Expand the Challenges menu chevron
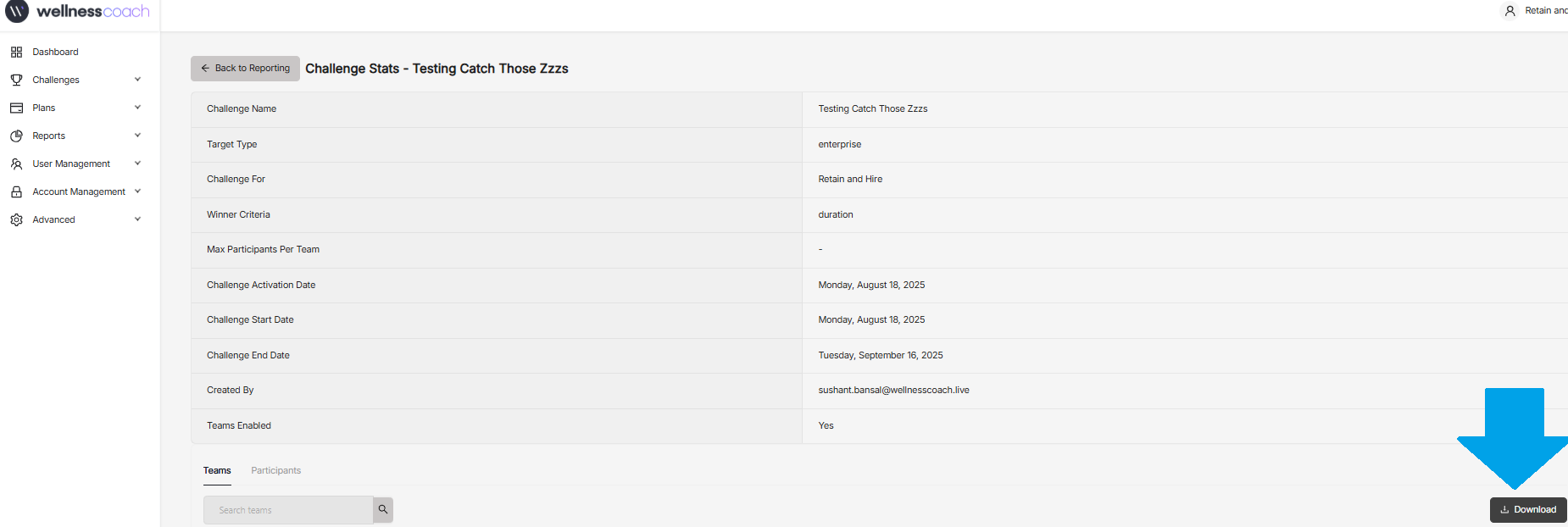Screen dimensions: 1568x527 [137, 80]
